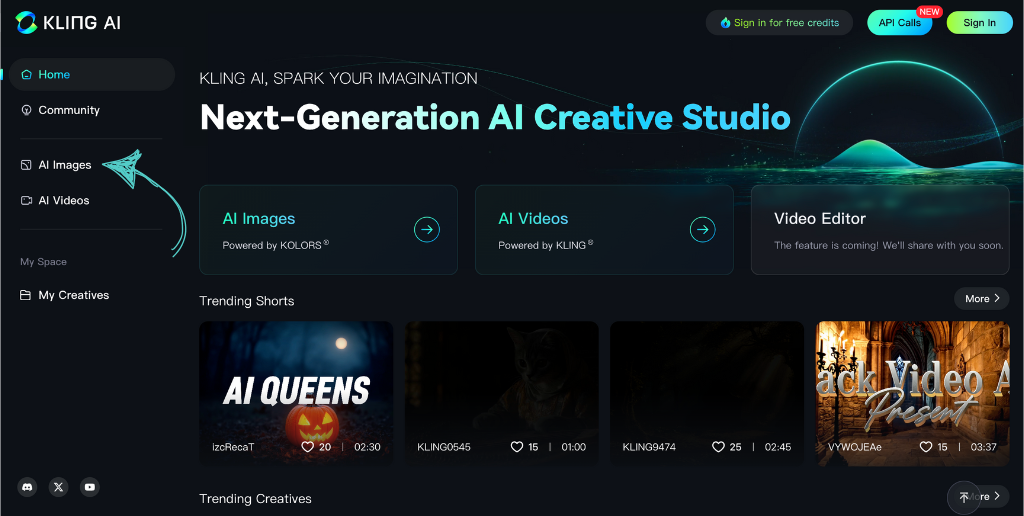Click the Powered by KOLORS text
Screen dimensions: 1024x516
276,246
